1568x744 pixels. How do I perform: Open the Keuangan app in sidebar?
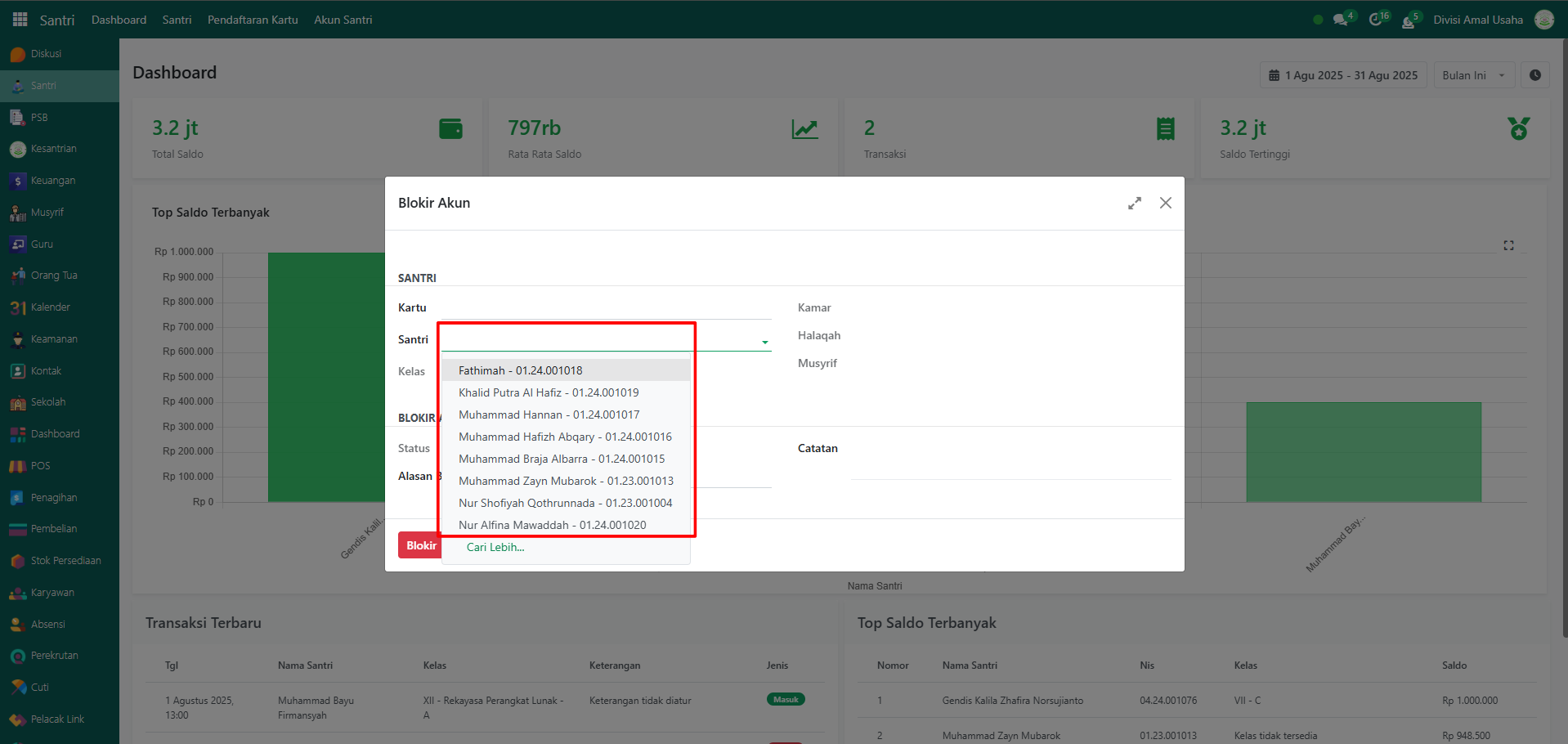[52, 181]
